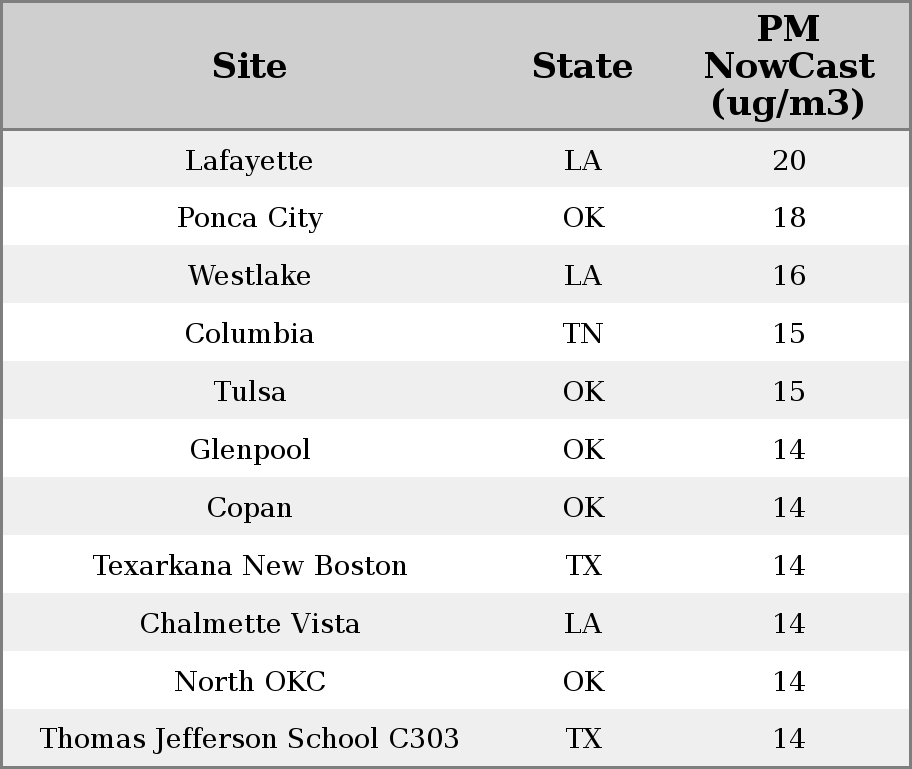Select the Columbia site cell
This screenshot has height=769, width=912.
(249, 334)
